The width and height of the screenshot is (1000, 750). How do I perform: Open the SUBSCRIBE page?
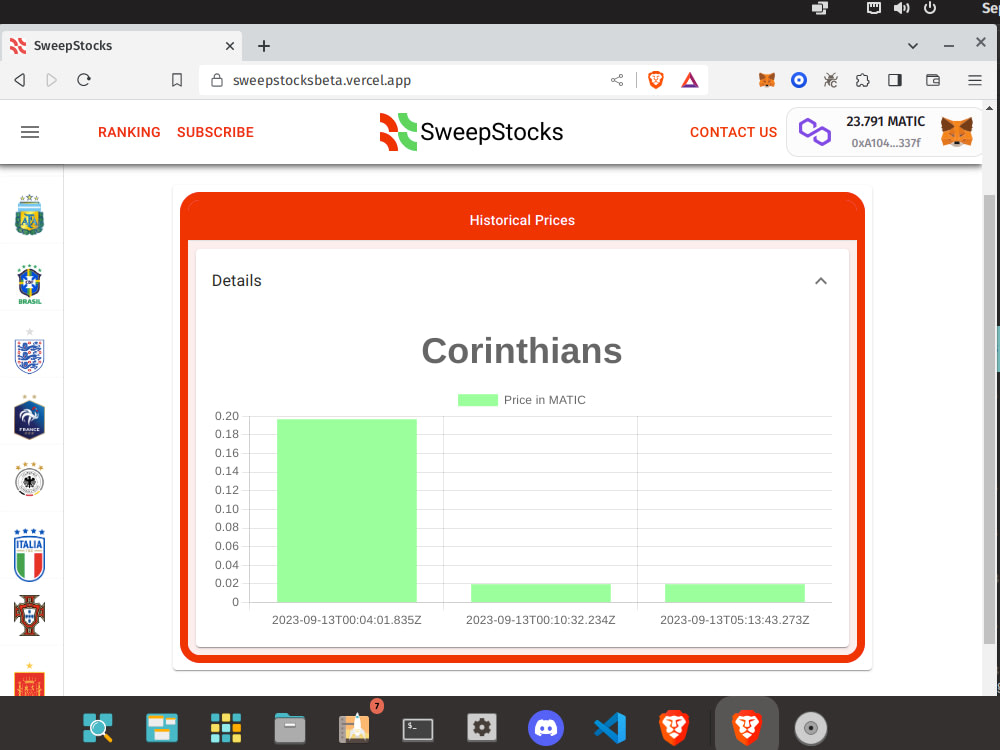pyautogui.click(x=215, y=132)
